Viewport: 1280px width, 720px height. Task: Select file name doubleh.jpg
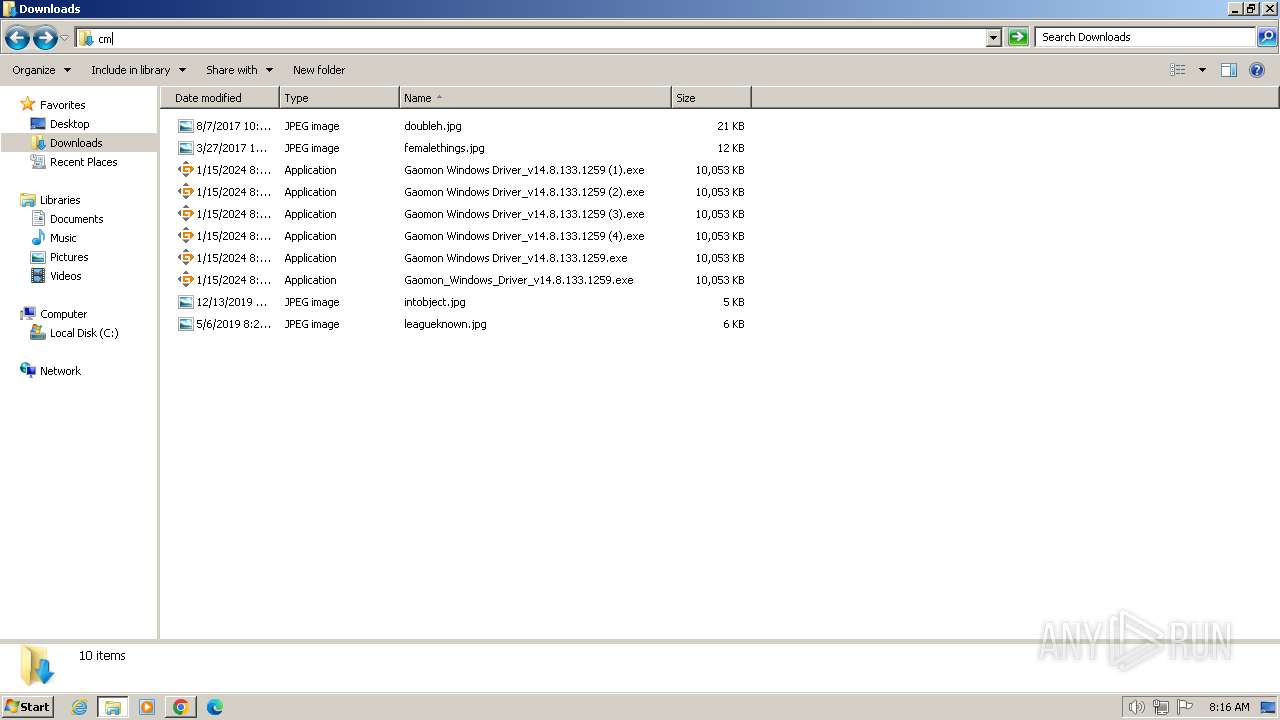pos(433,126)
